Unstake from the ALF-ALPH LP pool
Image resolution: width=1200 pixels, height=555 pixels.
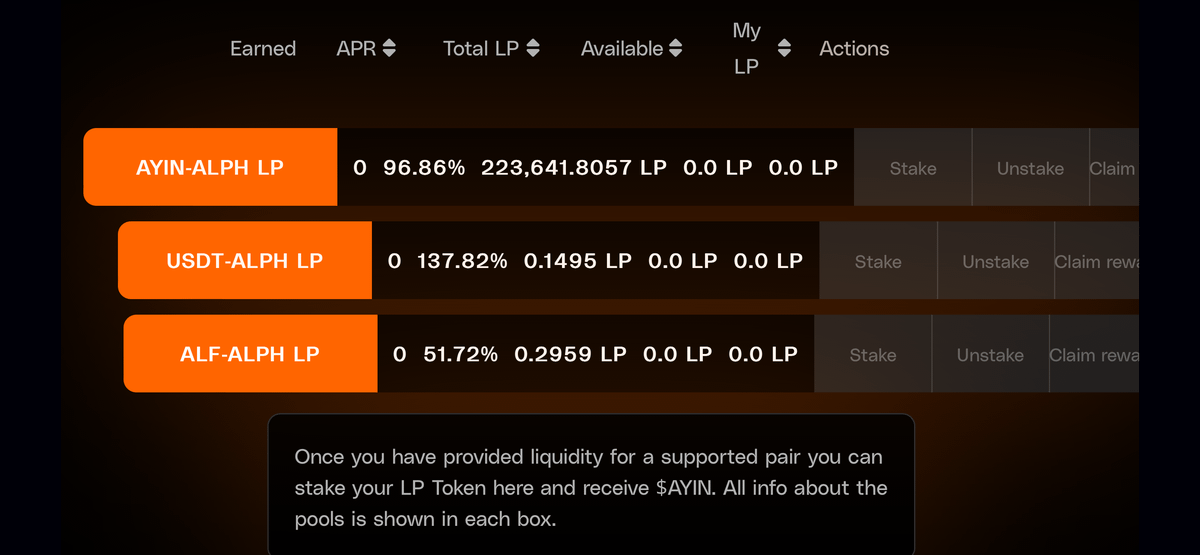click(x=990, y=355)
